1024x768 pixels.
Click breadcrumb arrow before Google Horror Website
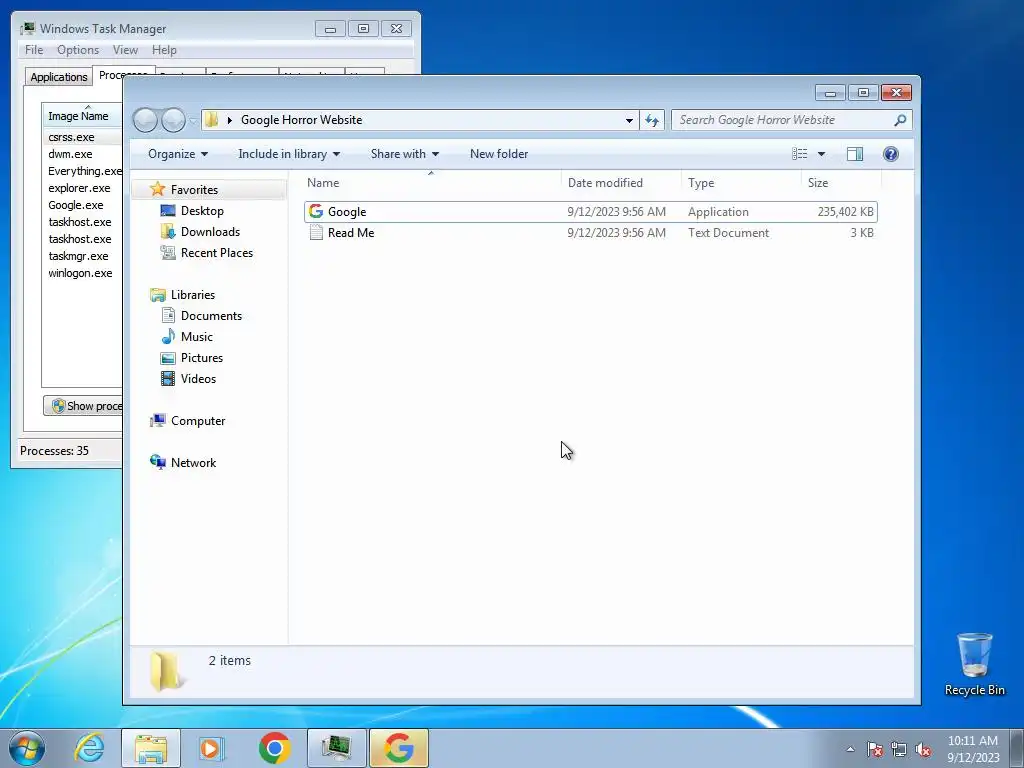click(230, 120)
